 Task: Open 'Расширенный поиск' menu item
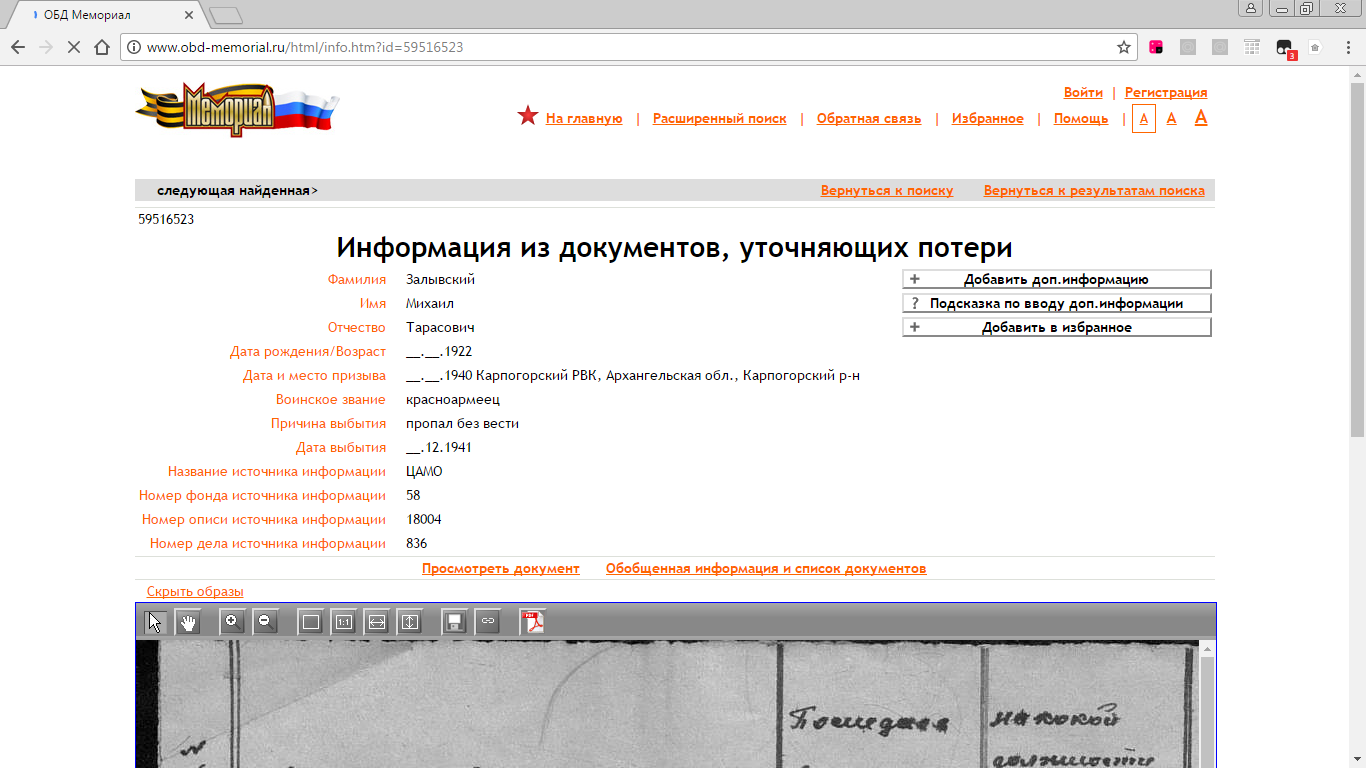click(720, 118)
